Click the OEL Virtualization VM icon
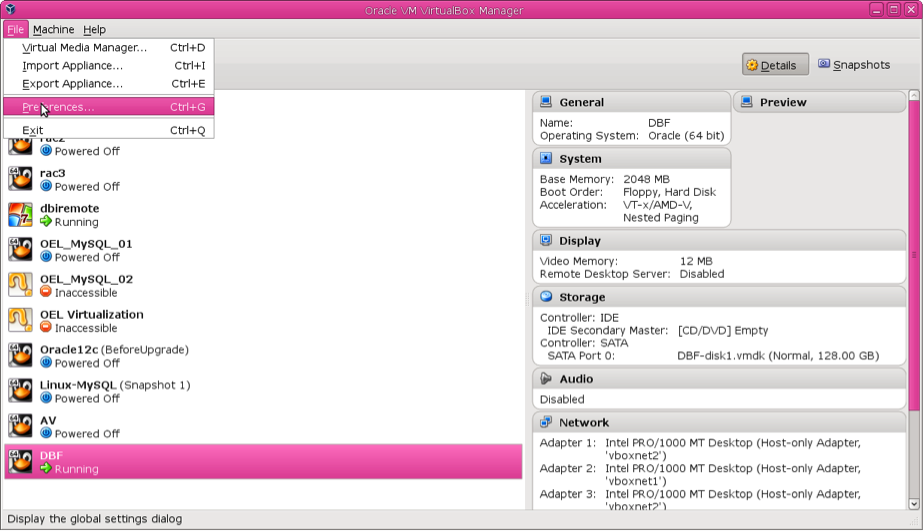The width and height of the screenshot is (923, 531). [x=20, y=320]
